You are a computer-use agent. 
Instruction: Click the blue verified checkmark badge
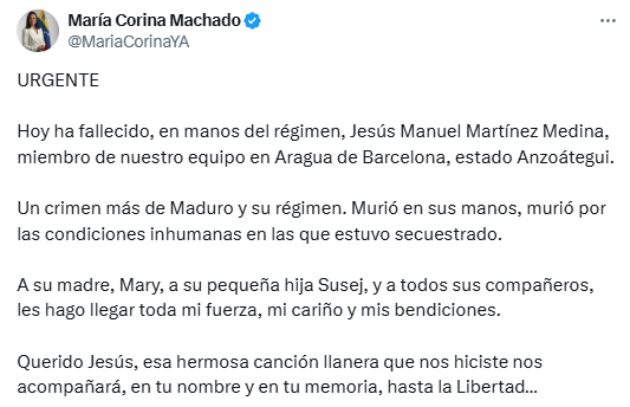(253, 20)
